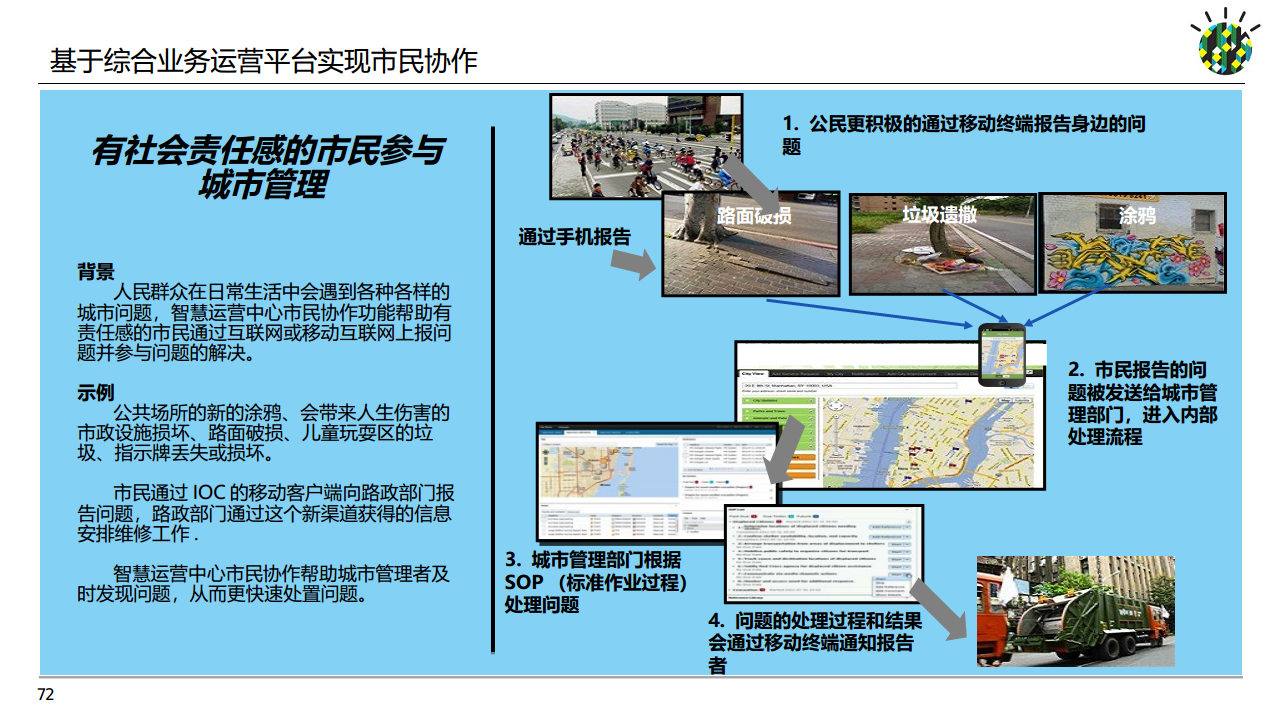This screenshot has width=1280, height=720.
Task: Click a red incident marker in Manhattan
Action: [913, 449]
